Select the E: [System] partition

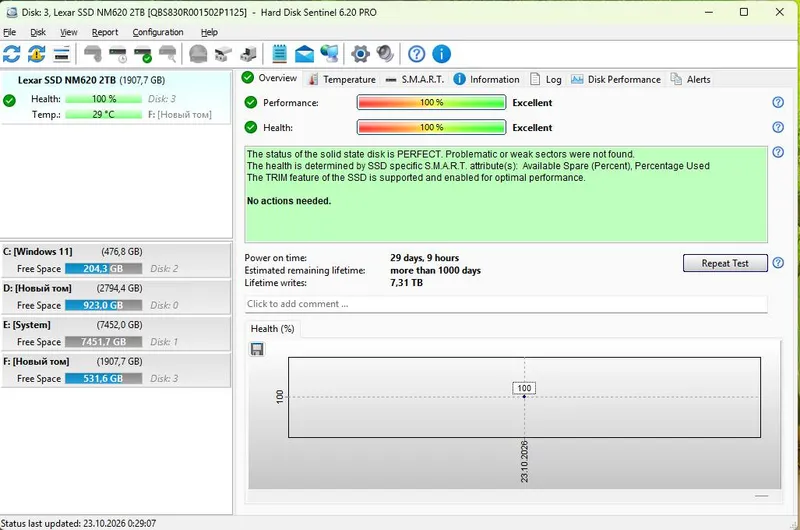pyautogui.click(x=116, y=334)
